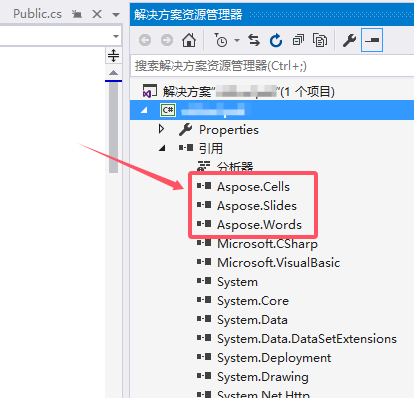Click the Collapse All icon

tap(298, 41)
